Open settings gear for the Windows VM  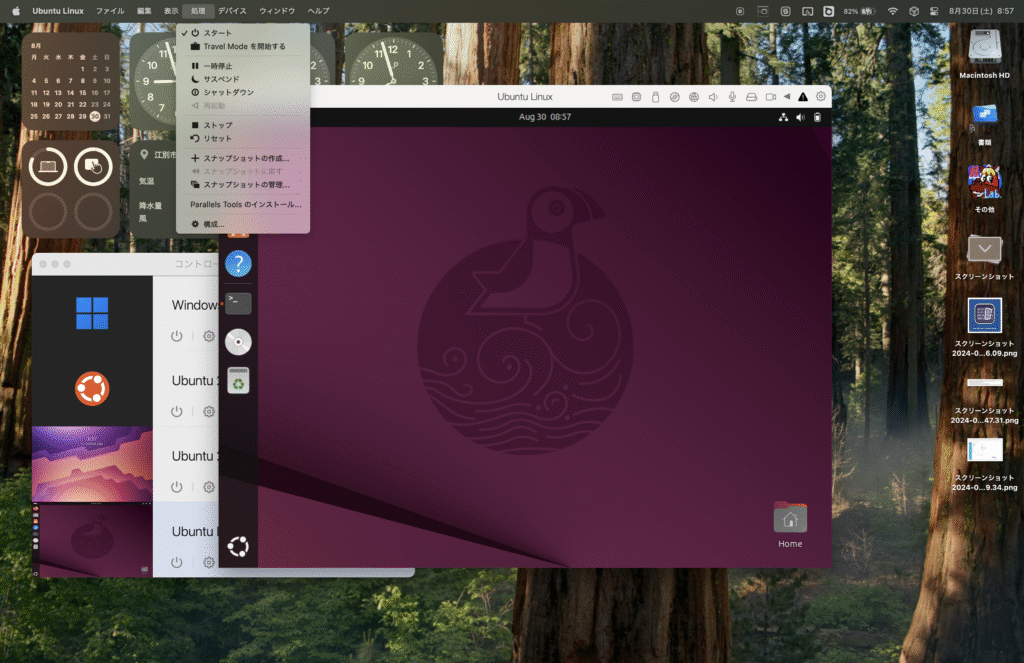(209, 336)
